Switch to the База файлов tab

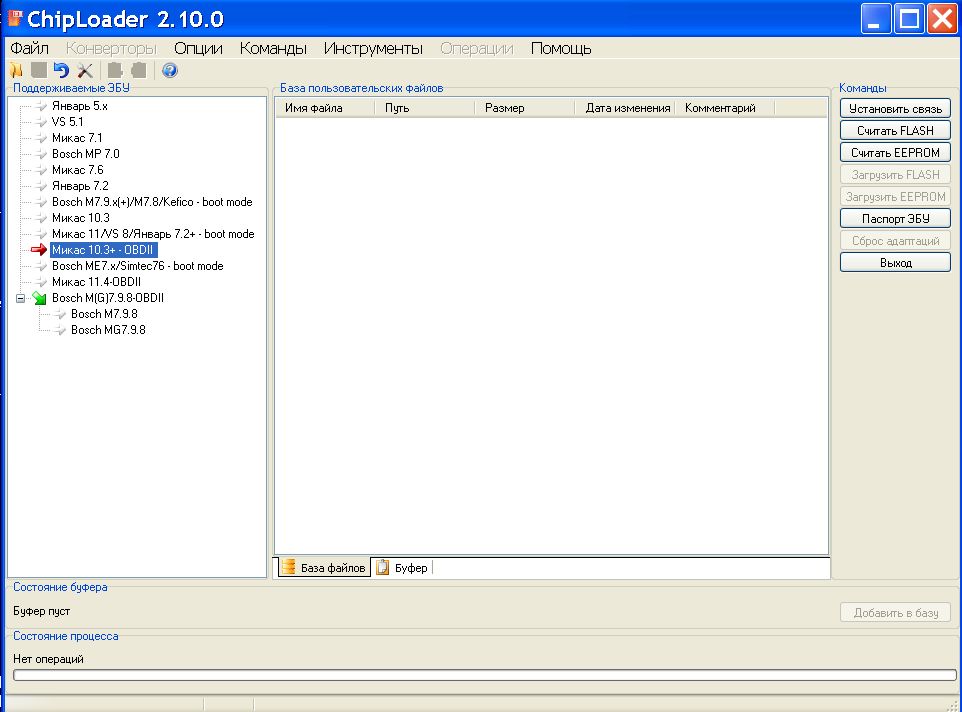coord(324,567)
